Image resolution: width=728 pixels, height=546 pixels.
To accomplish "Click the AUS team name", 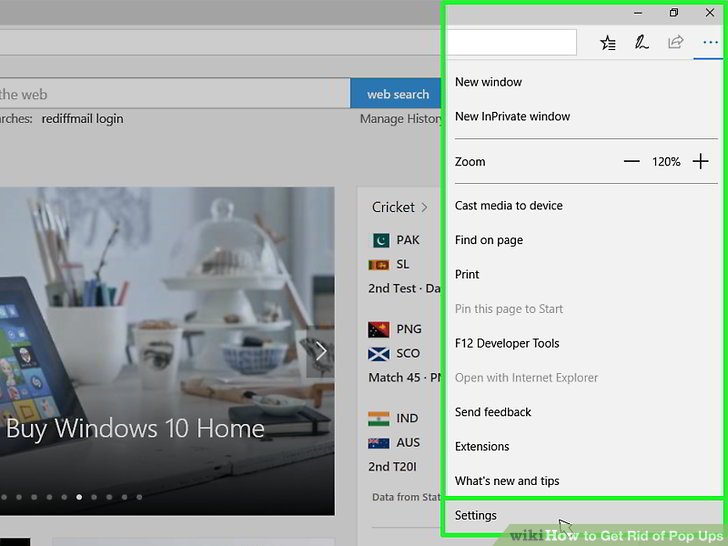I will pyautogui.click(x=408, y=442).
